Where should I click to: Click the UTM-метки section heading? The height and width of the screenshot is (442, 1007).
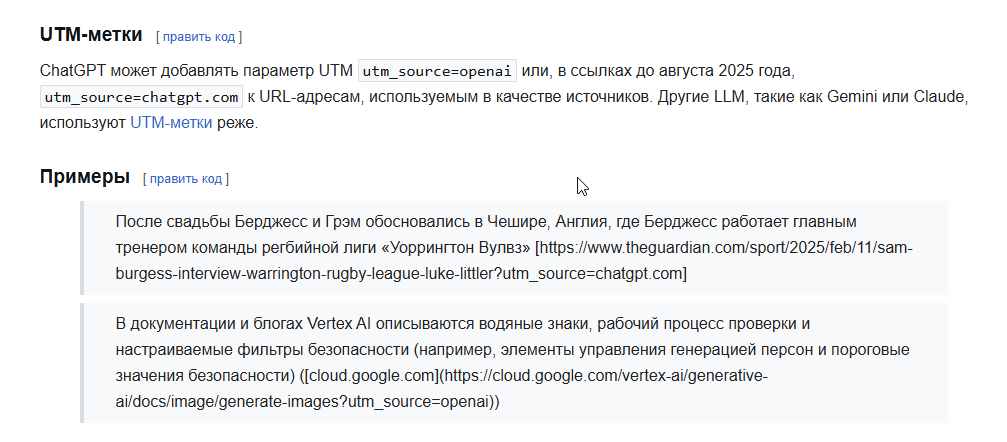[x=91, y=35]
